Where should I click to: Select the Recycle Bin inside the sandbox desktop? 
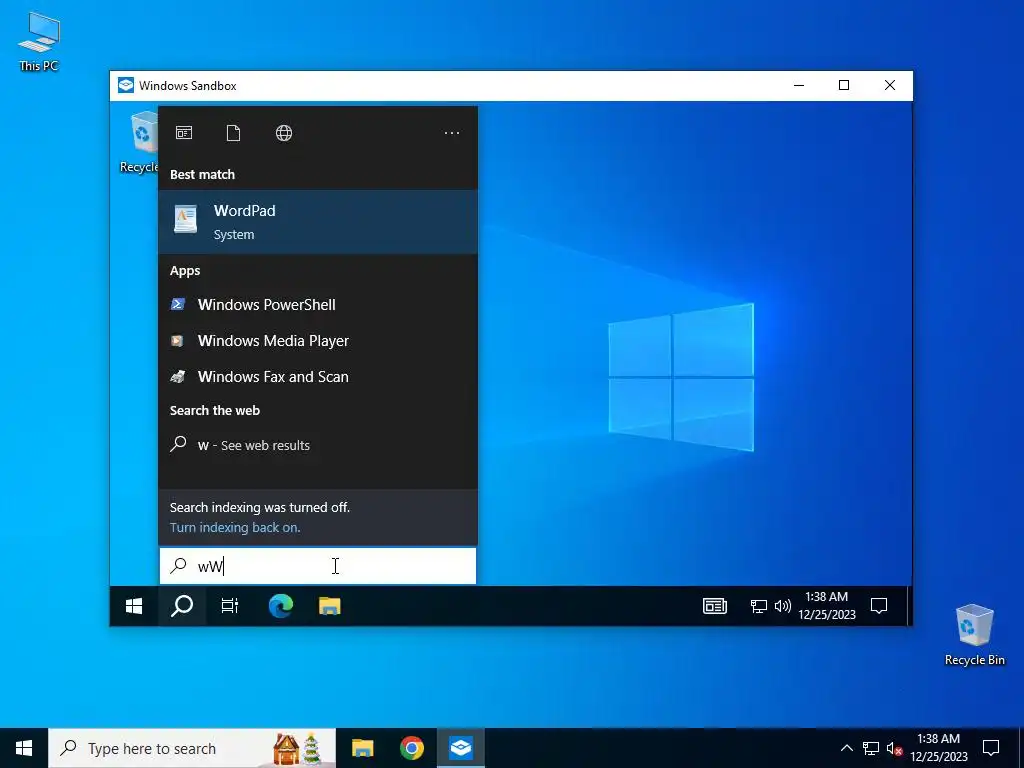[x=139, y=142]
